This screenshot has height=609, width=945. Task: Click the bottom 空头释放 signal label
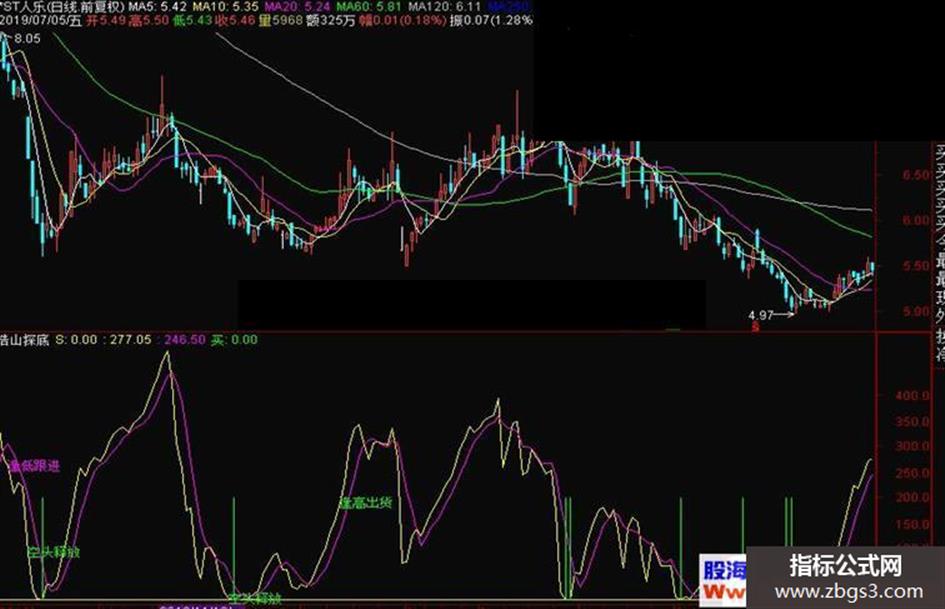coord(255,599)
